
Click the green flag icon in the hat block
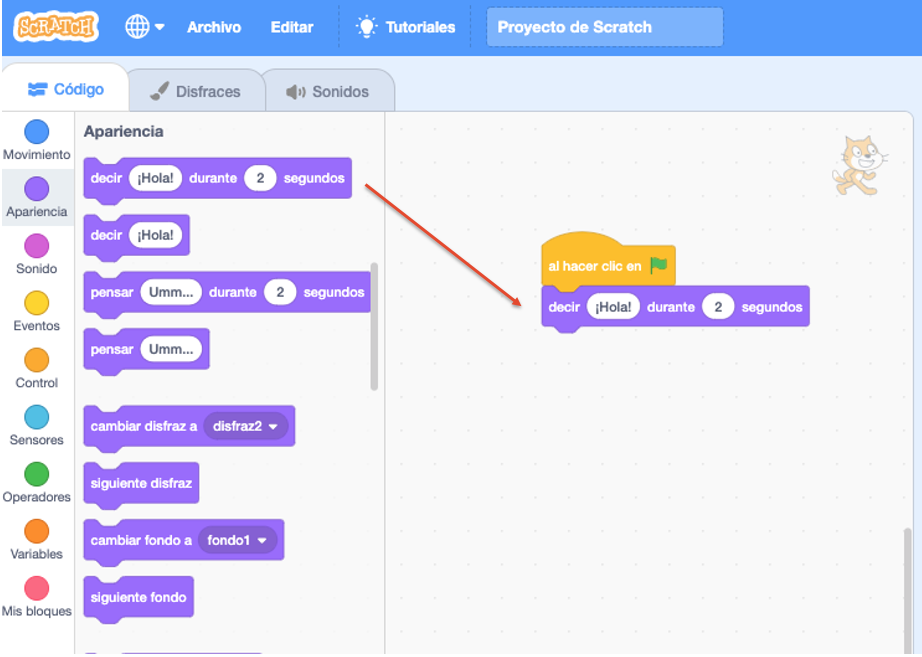(x=659, y=265)
